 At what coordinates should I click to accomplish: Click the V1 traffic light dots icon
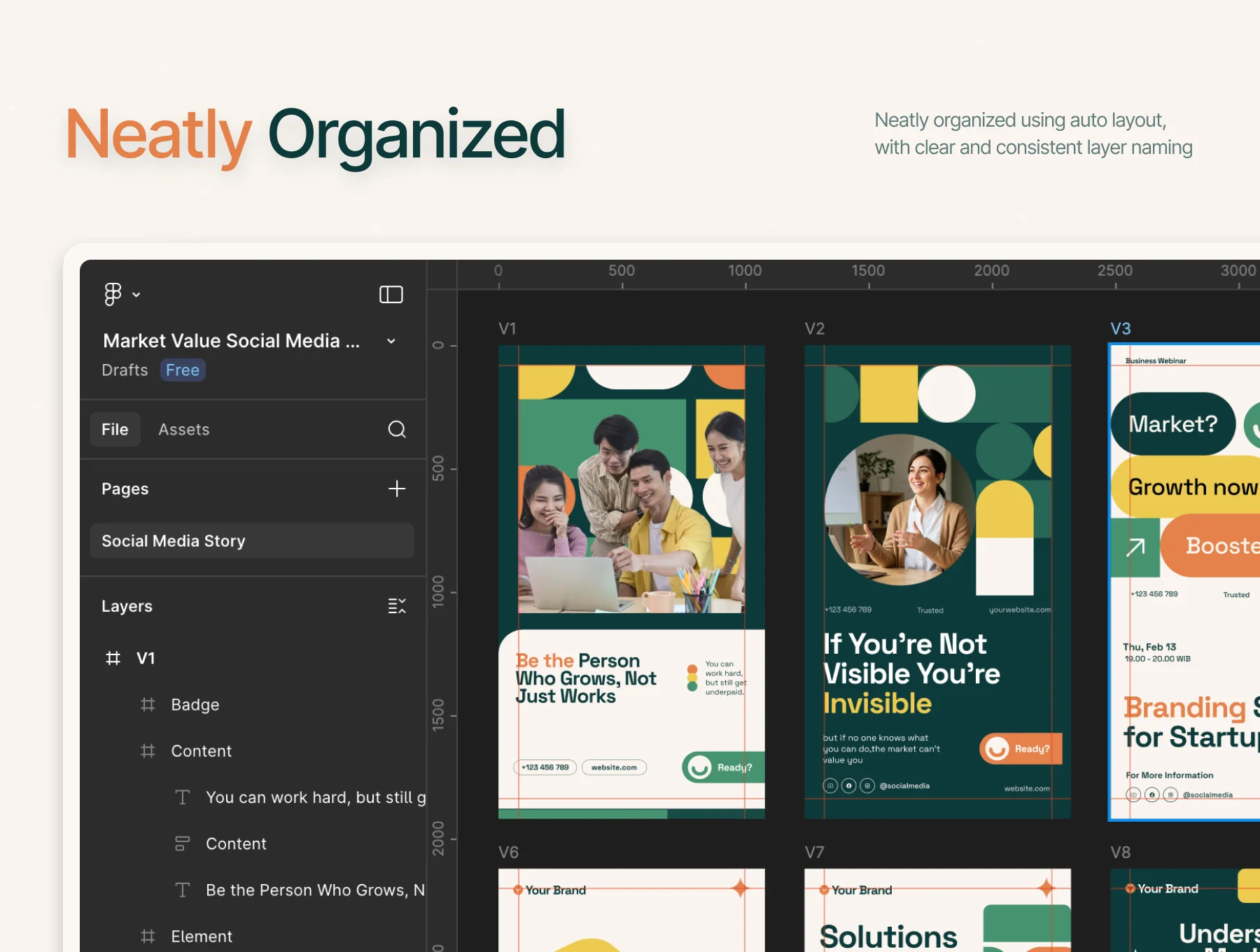pos(692,678)
